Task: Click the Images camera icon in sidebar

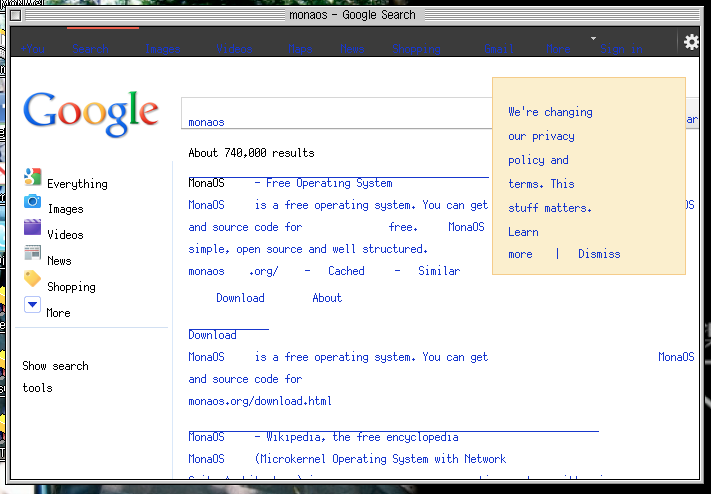Action: (x=33, y=201)
